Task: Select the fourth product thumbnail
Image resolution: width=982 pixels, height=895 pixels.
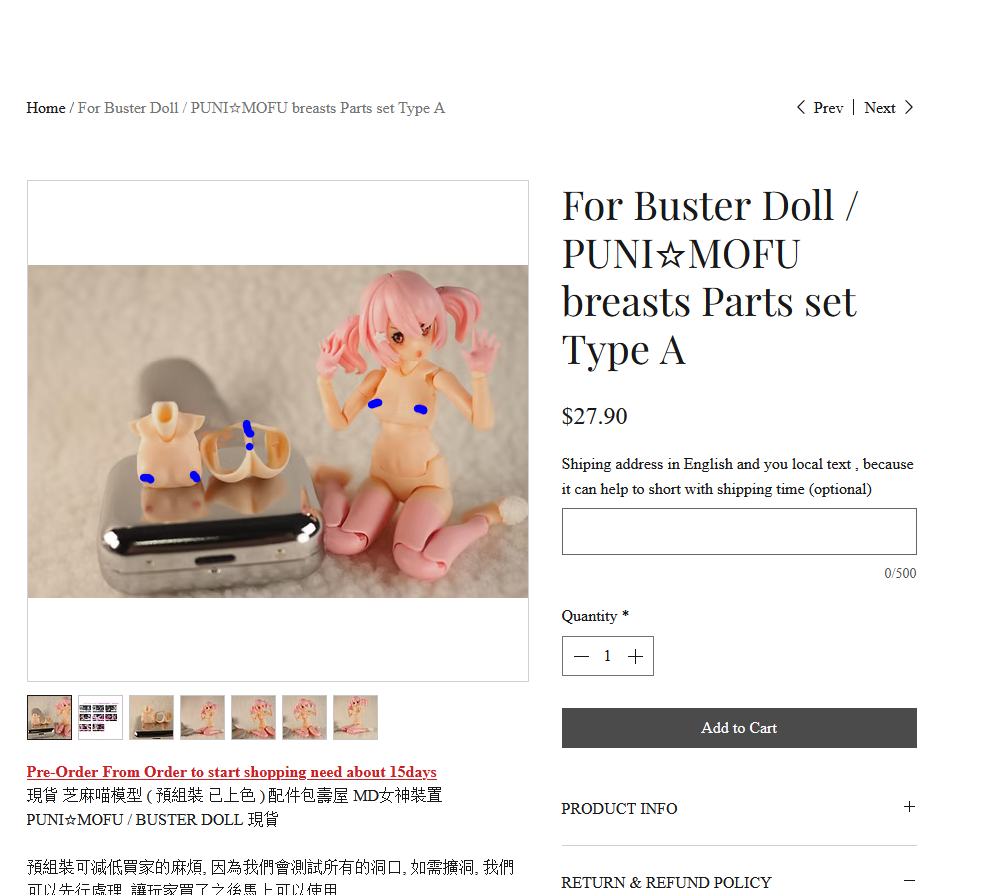Action: [x=202, y=717]
